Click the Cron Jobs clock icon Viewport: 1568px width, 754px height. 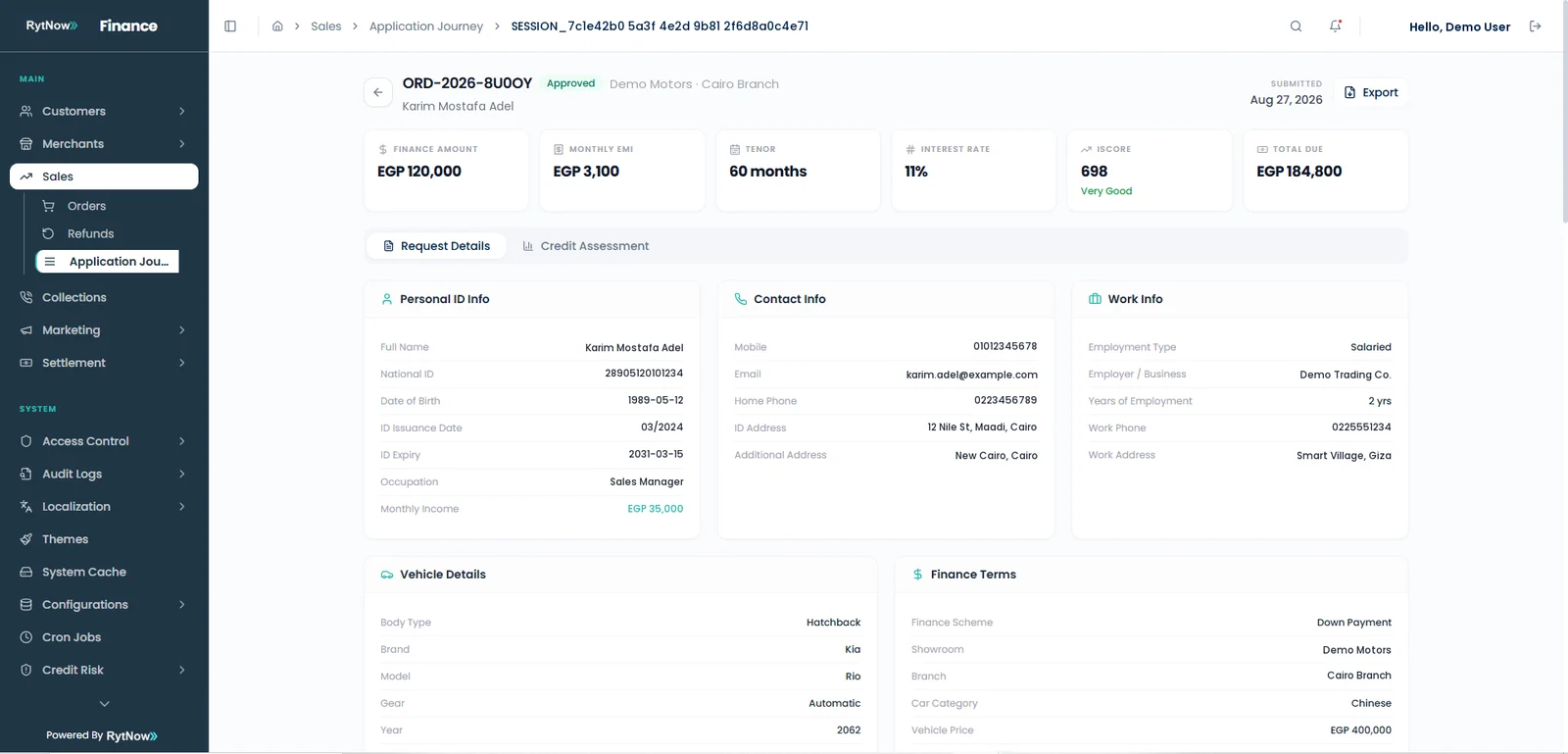[26, 637]
